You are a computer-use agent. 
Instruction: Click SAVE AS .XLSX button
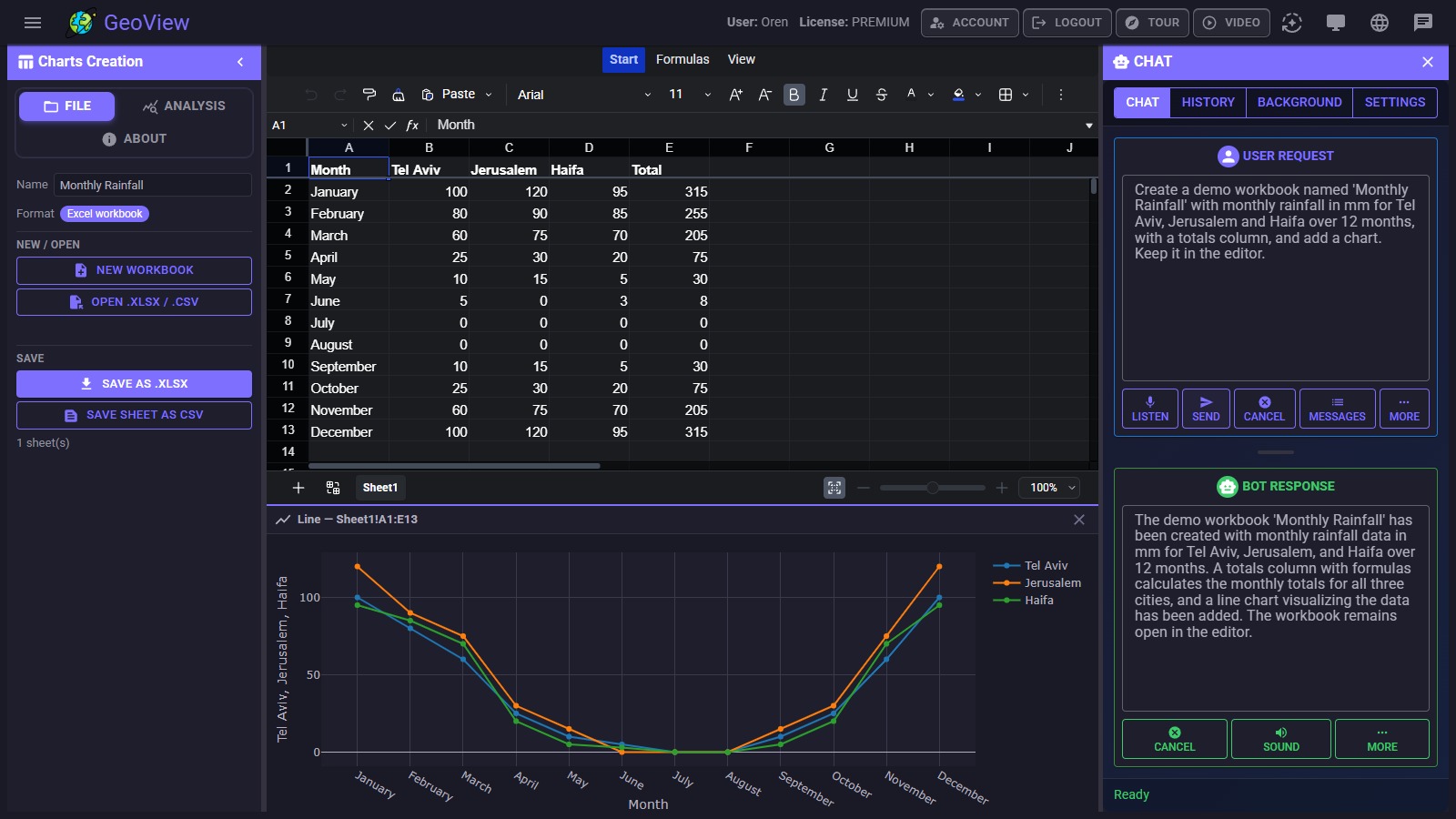click(x=134, y=384)
